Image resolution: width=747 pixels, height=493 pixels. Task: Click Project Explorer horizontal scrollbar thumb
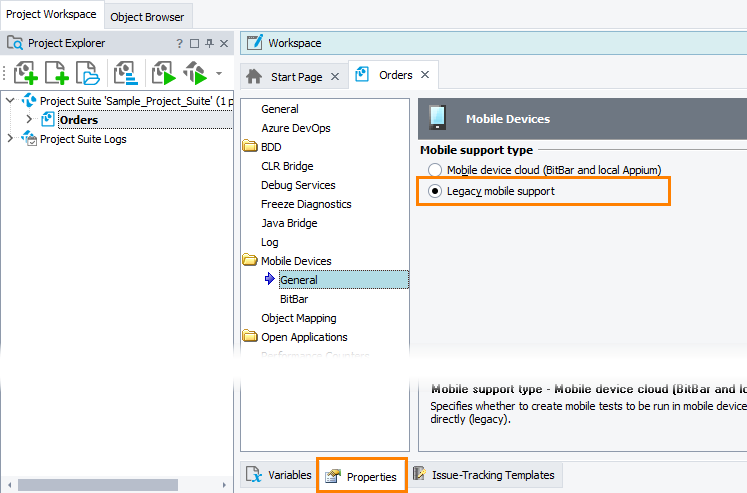coord(98,485)
